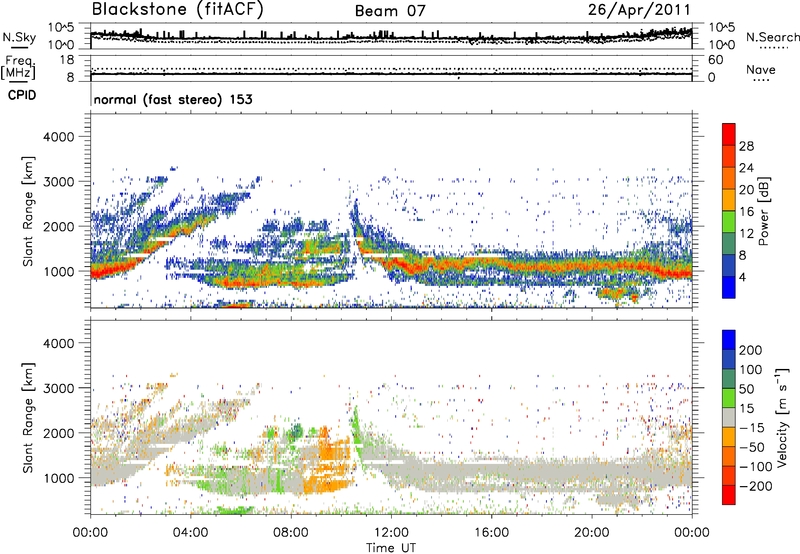The height and width of the screenshot is (554, 800).
Task: Click the blue top segment of the Velocity colorbar
Action: tap(729, 340)
